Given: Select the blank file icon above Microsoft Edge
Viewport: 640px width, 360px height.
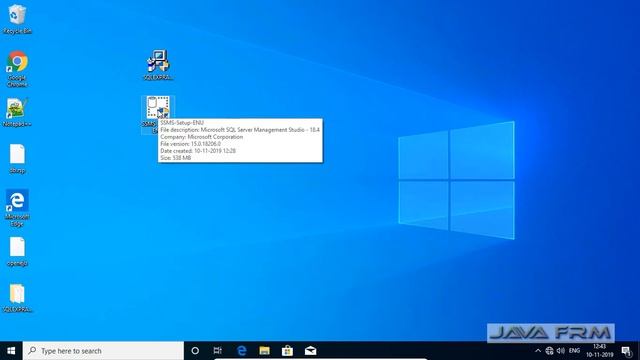Looking at the screenshot, I should pyautogui.click(x=17, y=159).
